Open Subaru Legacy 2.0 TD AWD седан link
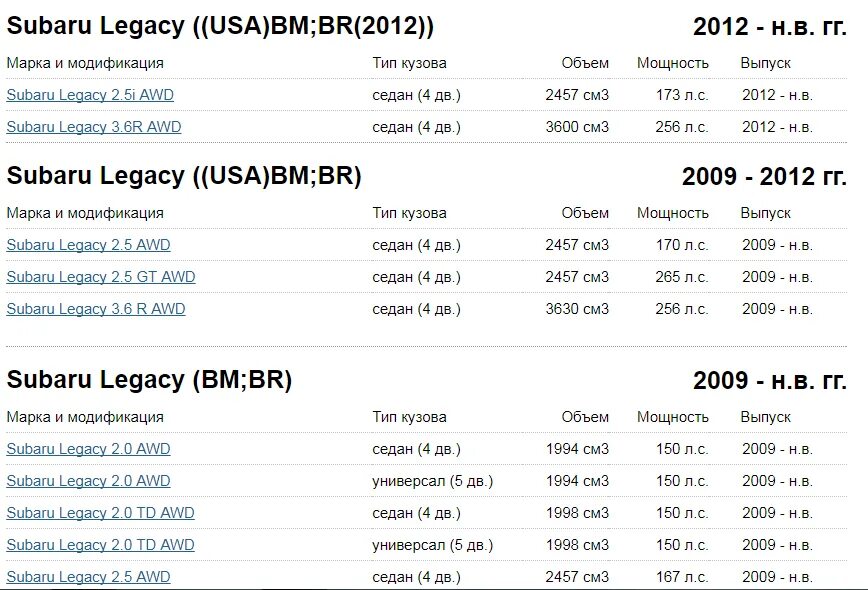868x590 pixels. (x=100, y=514)
